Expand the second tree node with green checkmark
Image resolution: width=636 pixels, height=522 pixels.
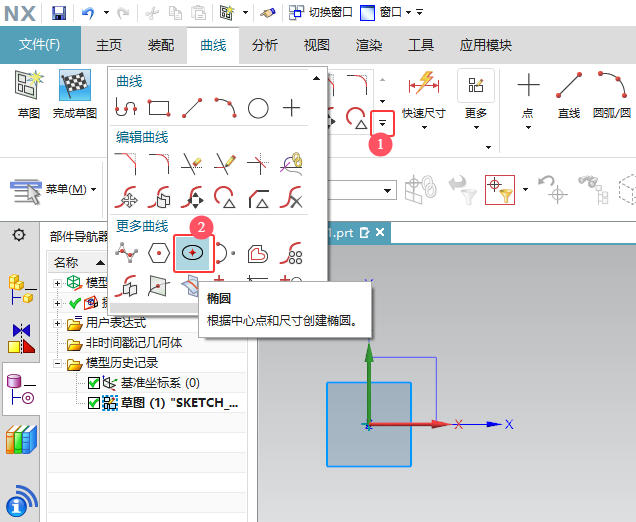(57, 303)
